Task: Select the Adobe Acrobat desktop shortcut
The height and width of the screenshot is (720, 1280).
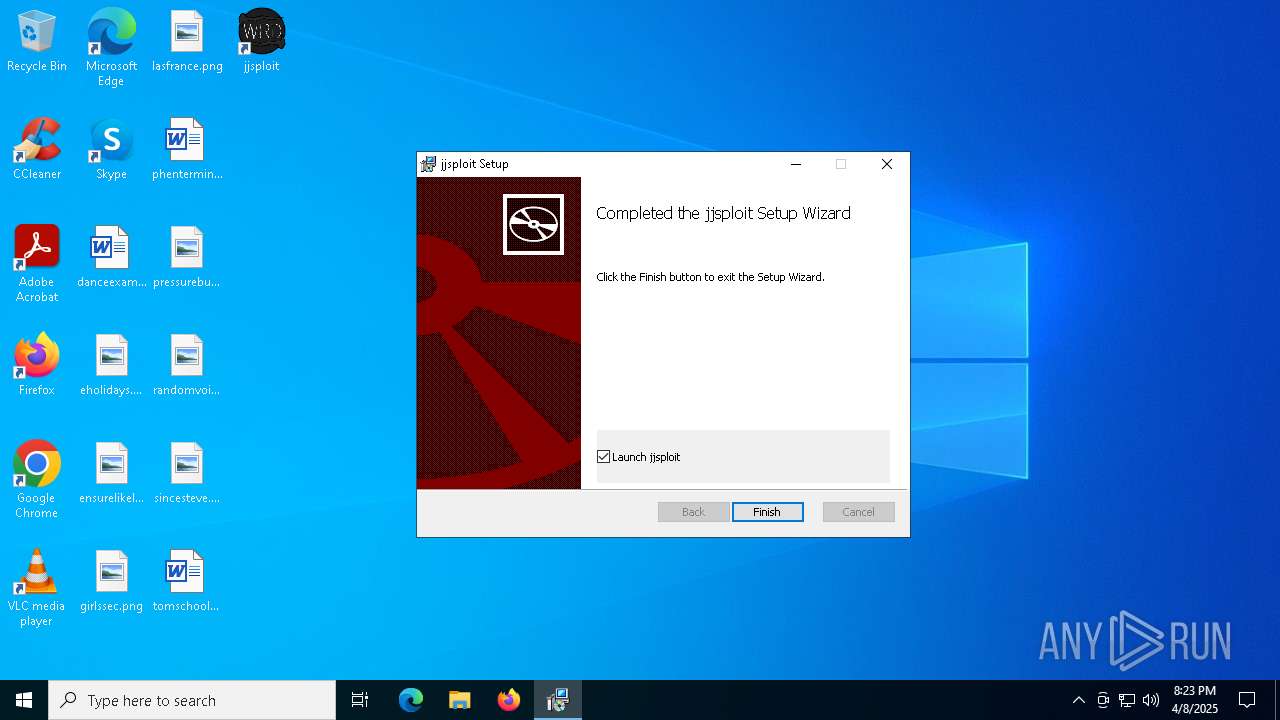Action: [x=37, y=264]
